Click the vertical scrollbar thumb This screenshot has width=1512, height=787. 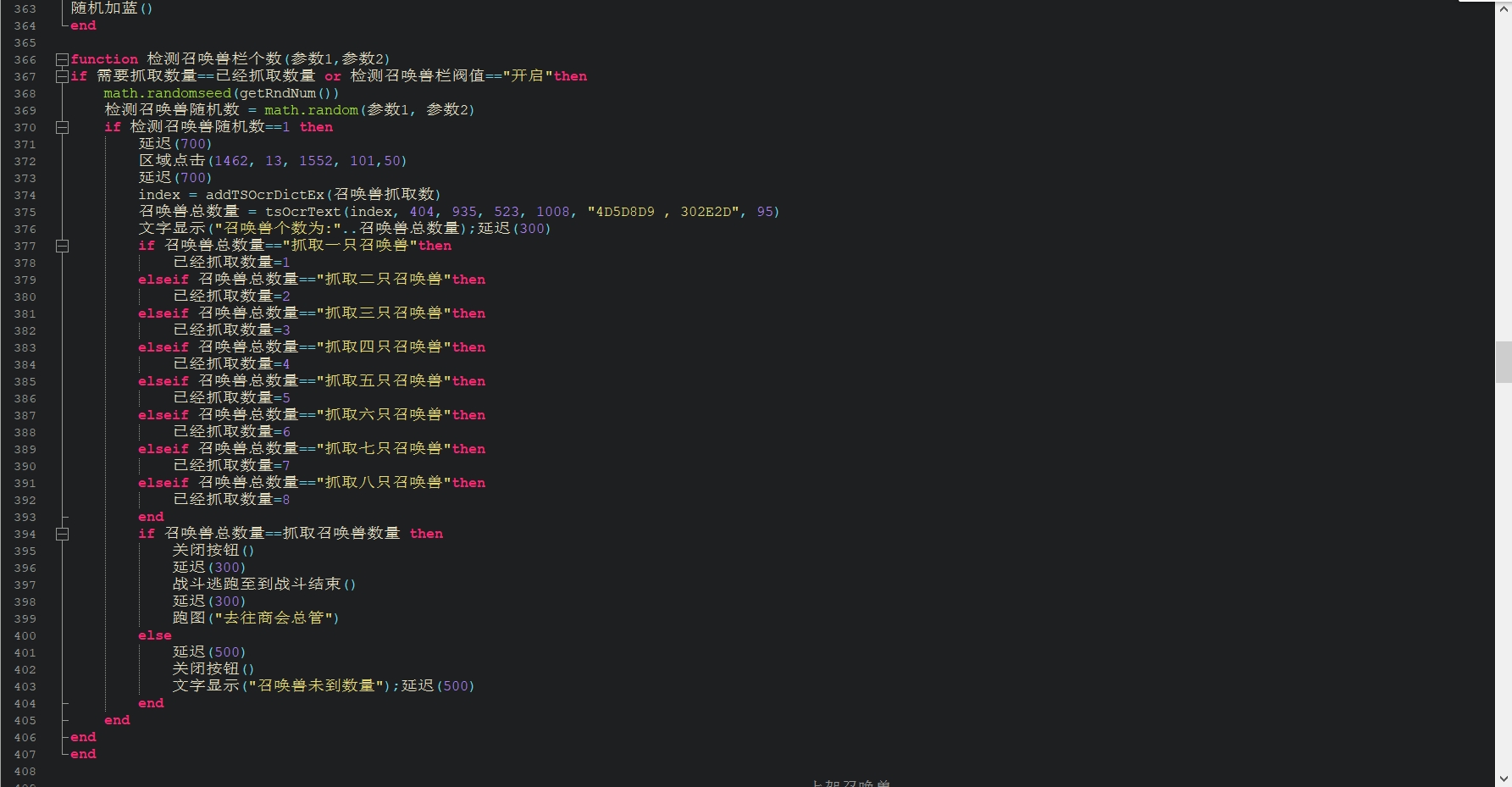1504,362
